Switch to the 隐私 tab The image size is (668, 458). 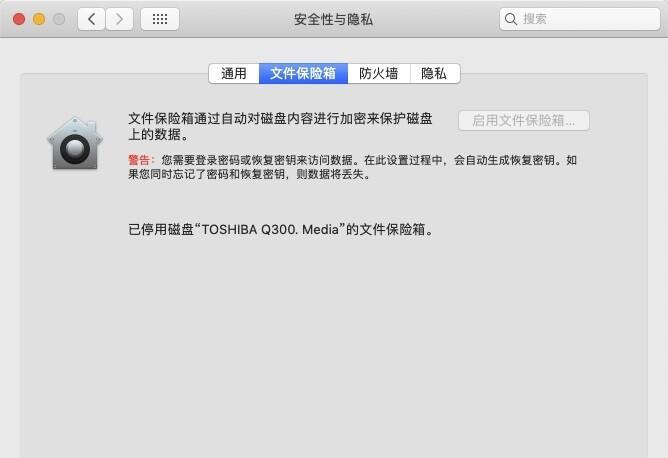click(x=435, y=73)
